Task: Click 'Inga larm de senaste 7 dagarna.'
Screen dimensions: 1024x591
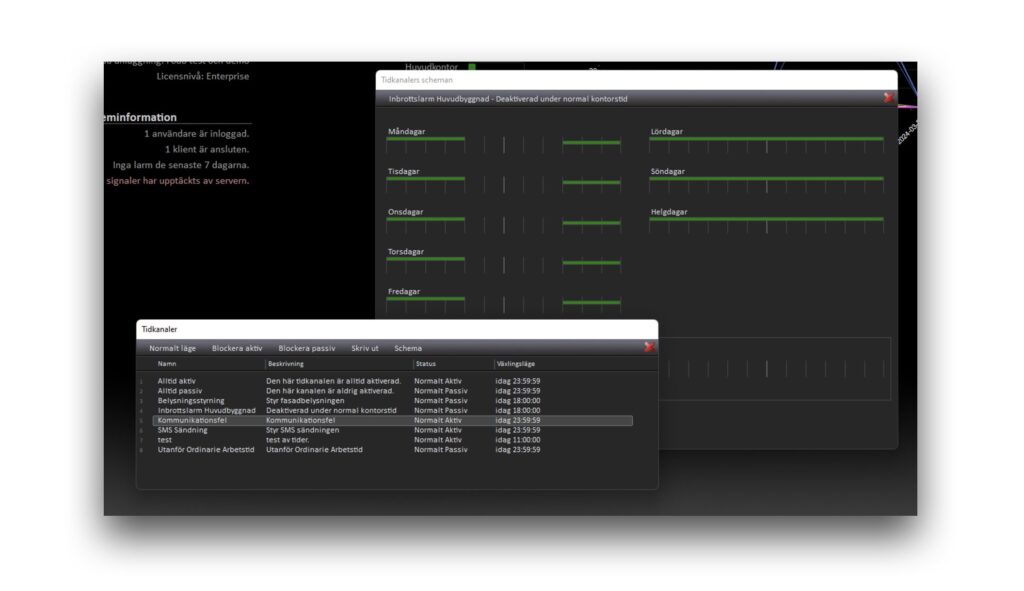Action: [x=181, y=165]
